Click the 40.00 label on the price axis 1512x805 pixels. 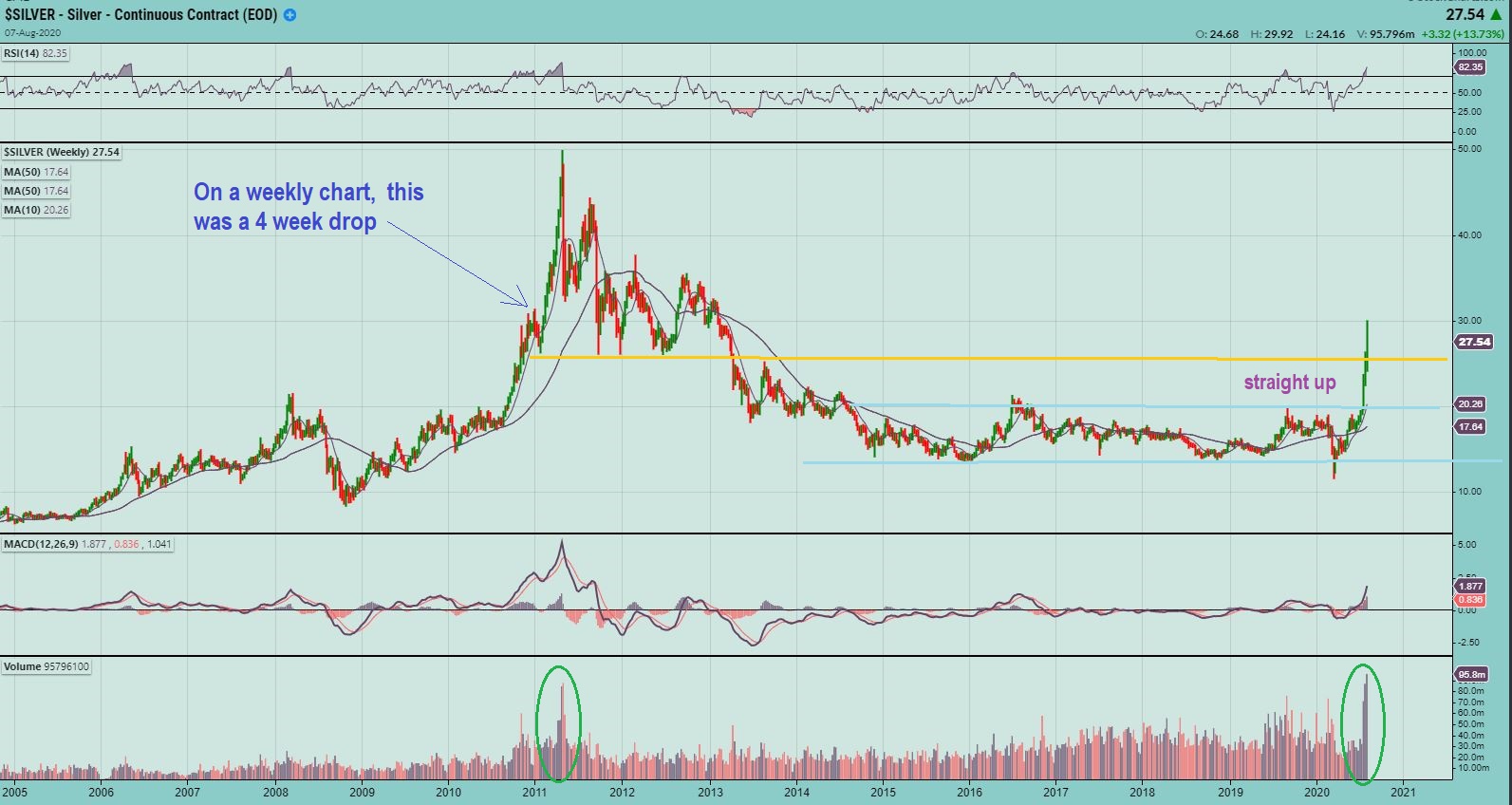pos(1469,235)
